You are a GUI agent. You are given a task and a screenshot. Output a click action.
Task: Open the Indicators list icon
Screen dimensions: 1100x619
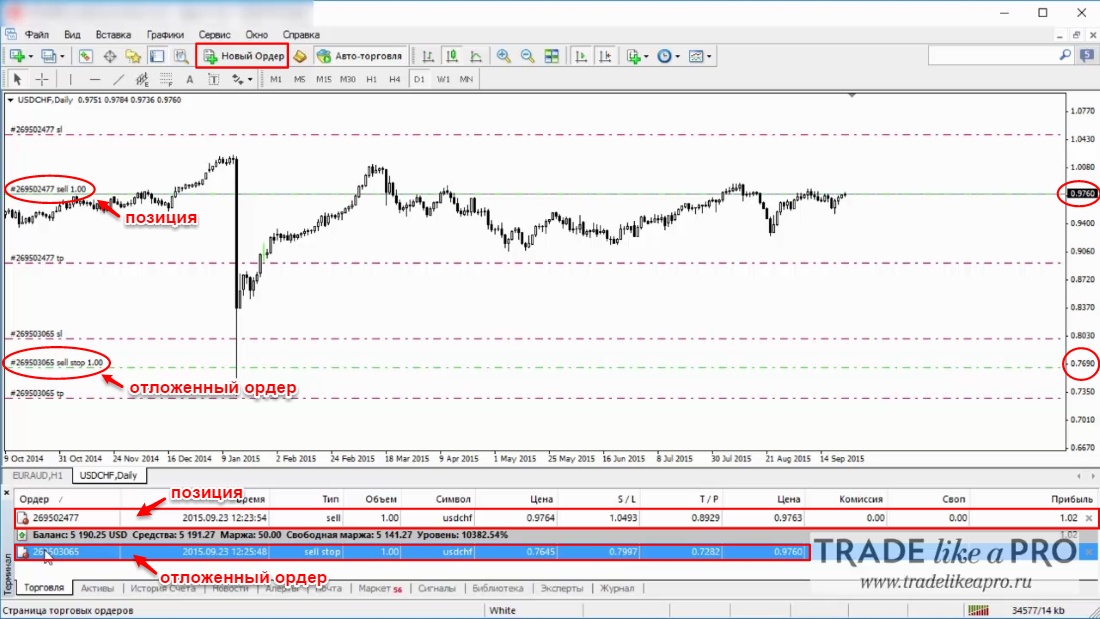(633, 56)
